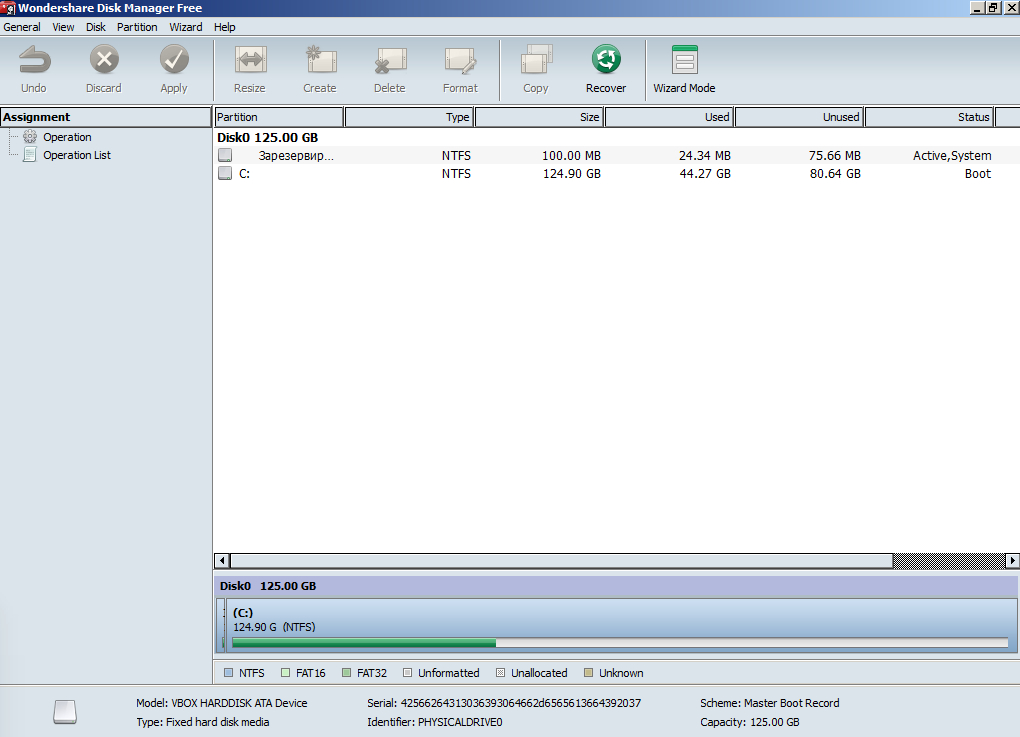Viewport: 1020px width, 737px height.
Task: Open the Wizard menu
Action: click(186, 27)
